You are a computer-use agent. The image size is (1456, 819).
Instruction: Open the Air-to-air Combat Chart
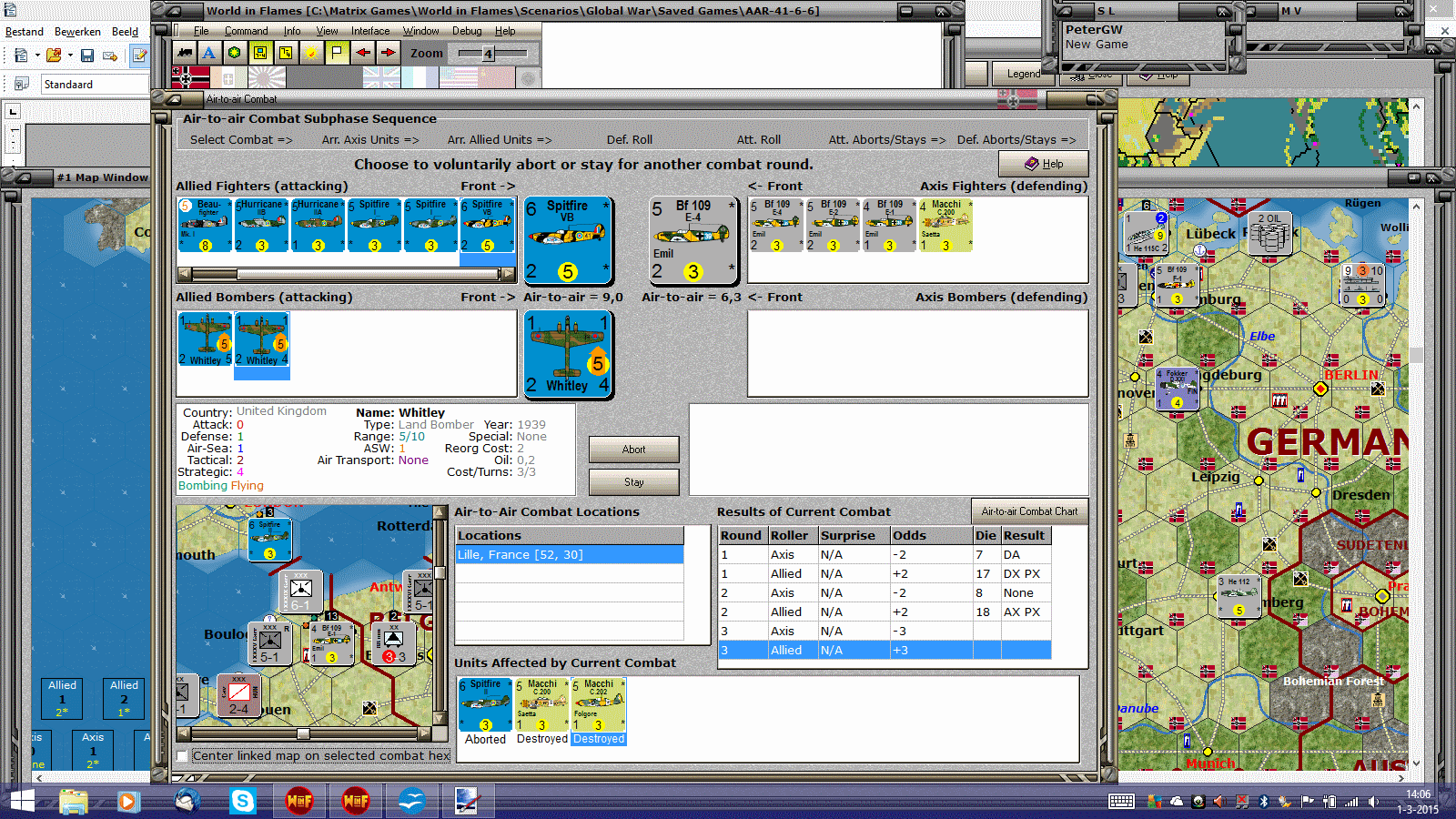point(1029,511)
